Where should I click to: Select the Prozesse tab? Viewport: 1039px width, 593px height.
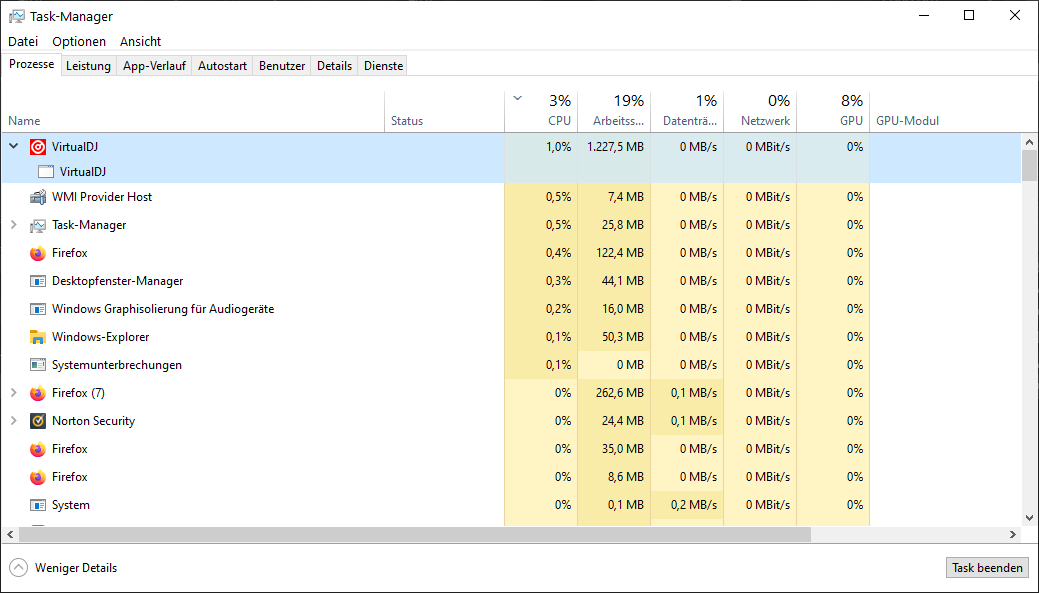click(32, 64)
